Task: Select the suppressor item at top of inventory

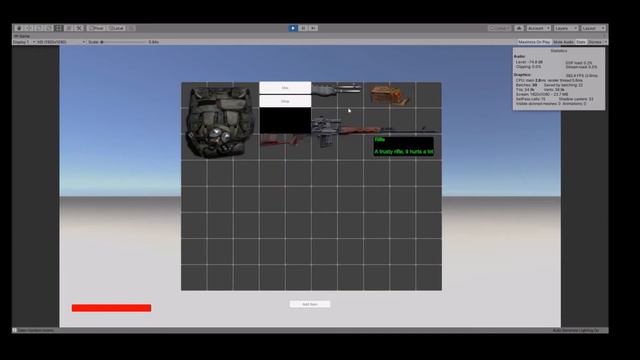Action: pos(336,89)
